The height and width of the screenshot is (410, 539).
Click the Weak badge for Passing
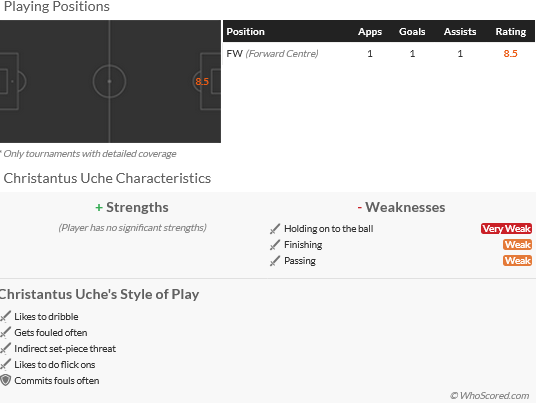tap(518, 261)
